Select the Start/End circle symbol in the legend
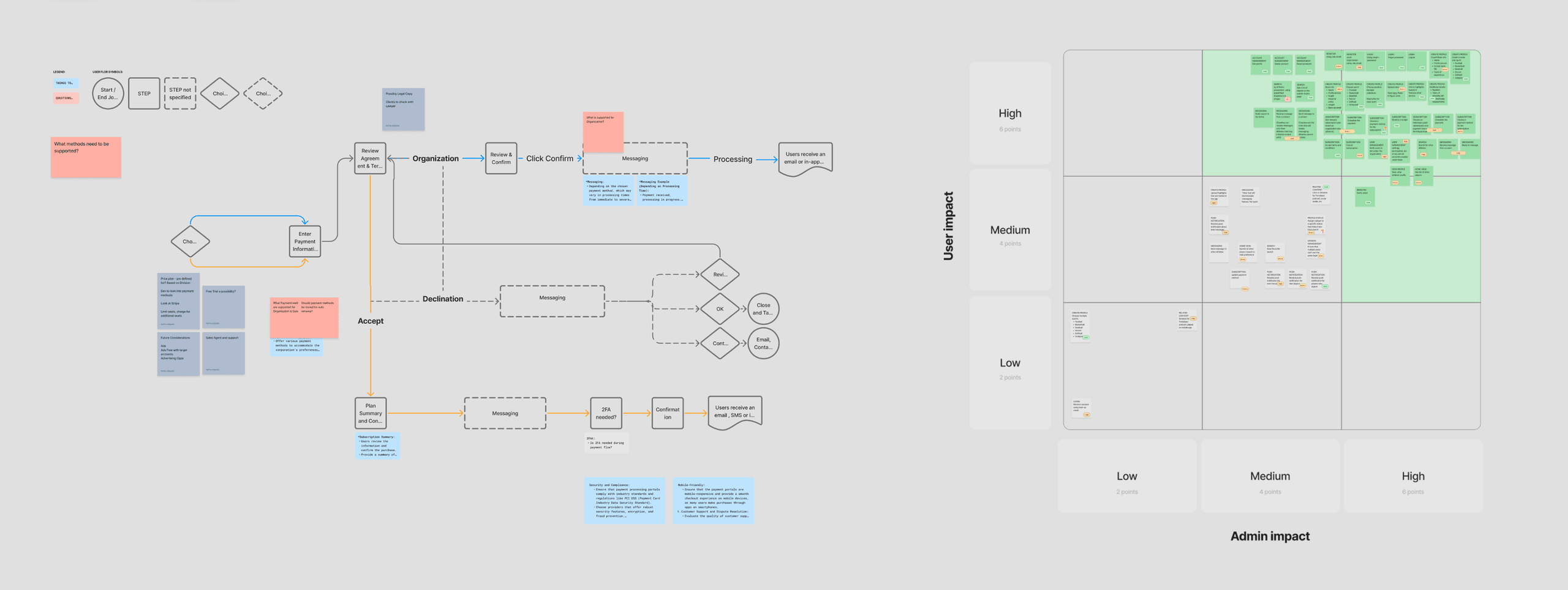Viewport: 1568px width, 590px height. pos(108,94)
